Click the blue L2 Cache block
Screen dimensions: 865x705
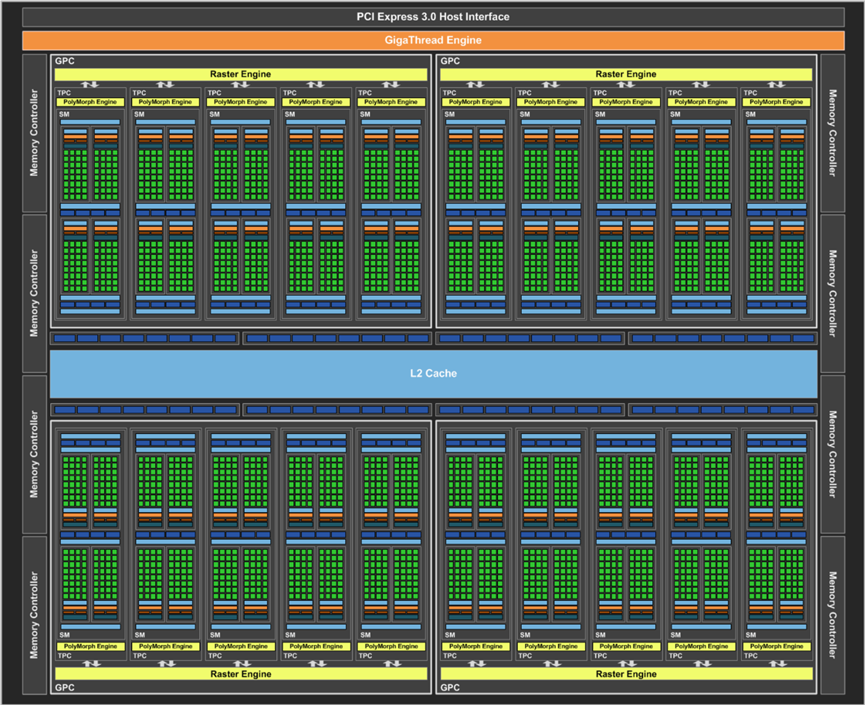click(x=432, y=373)
